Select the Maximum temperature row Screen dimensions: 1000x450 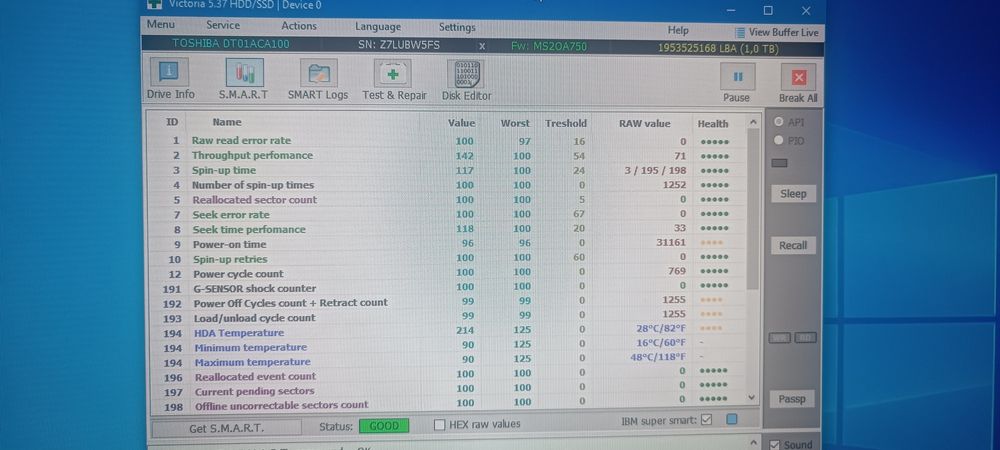point(449,362)
